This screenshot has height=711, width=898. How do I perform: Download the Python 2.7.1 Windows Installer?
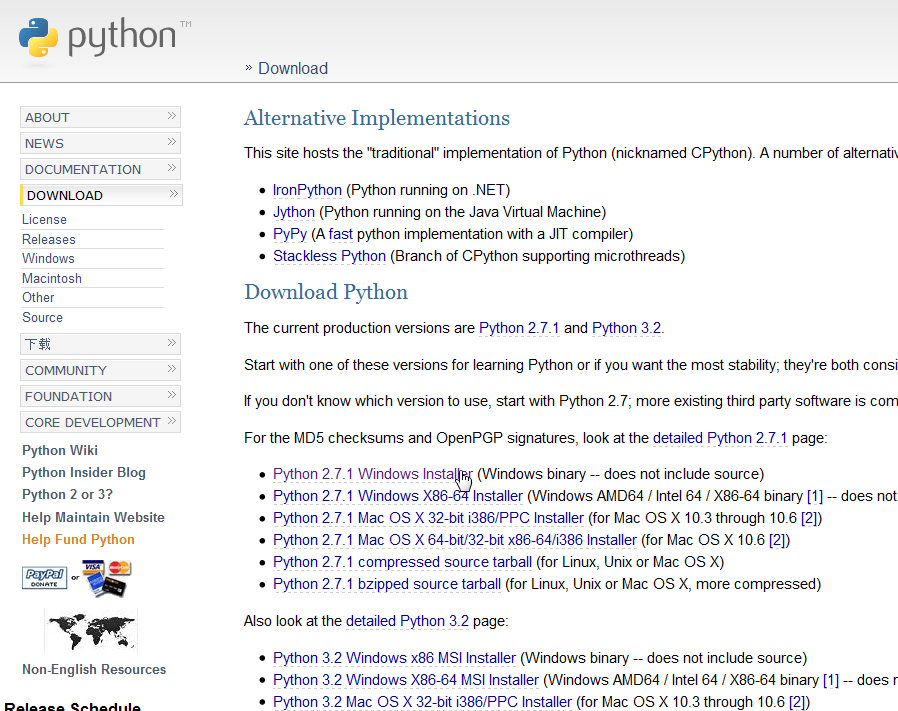tap(373, 474)
